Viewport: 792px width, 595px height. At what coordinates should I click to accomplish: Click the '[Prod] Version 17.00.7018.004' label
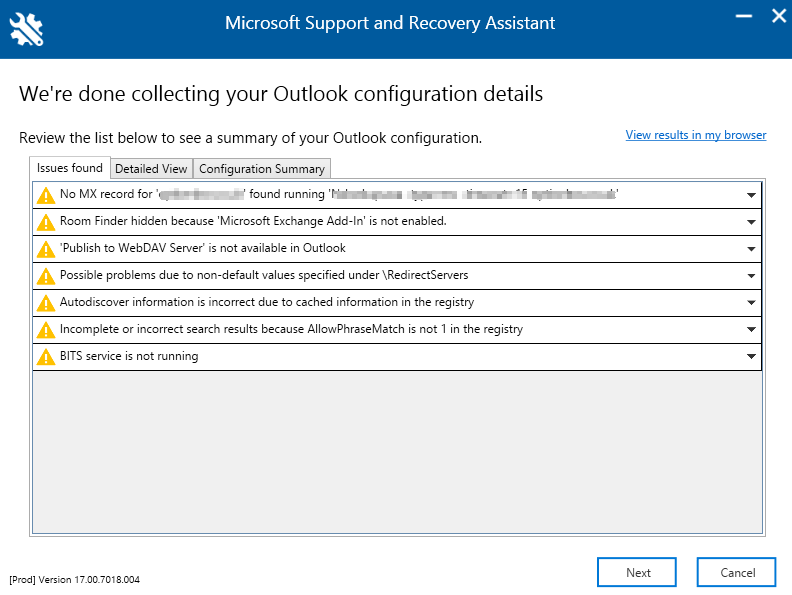74,579
